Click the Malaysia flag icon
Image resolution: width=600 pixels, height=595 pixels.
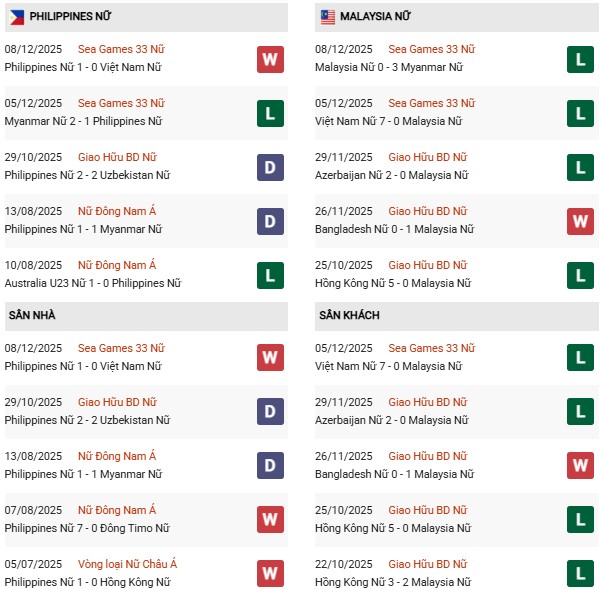click(327, 17)
